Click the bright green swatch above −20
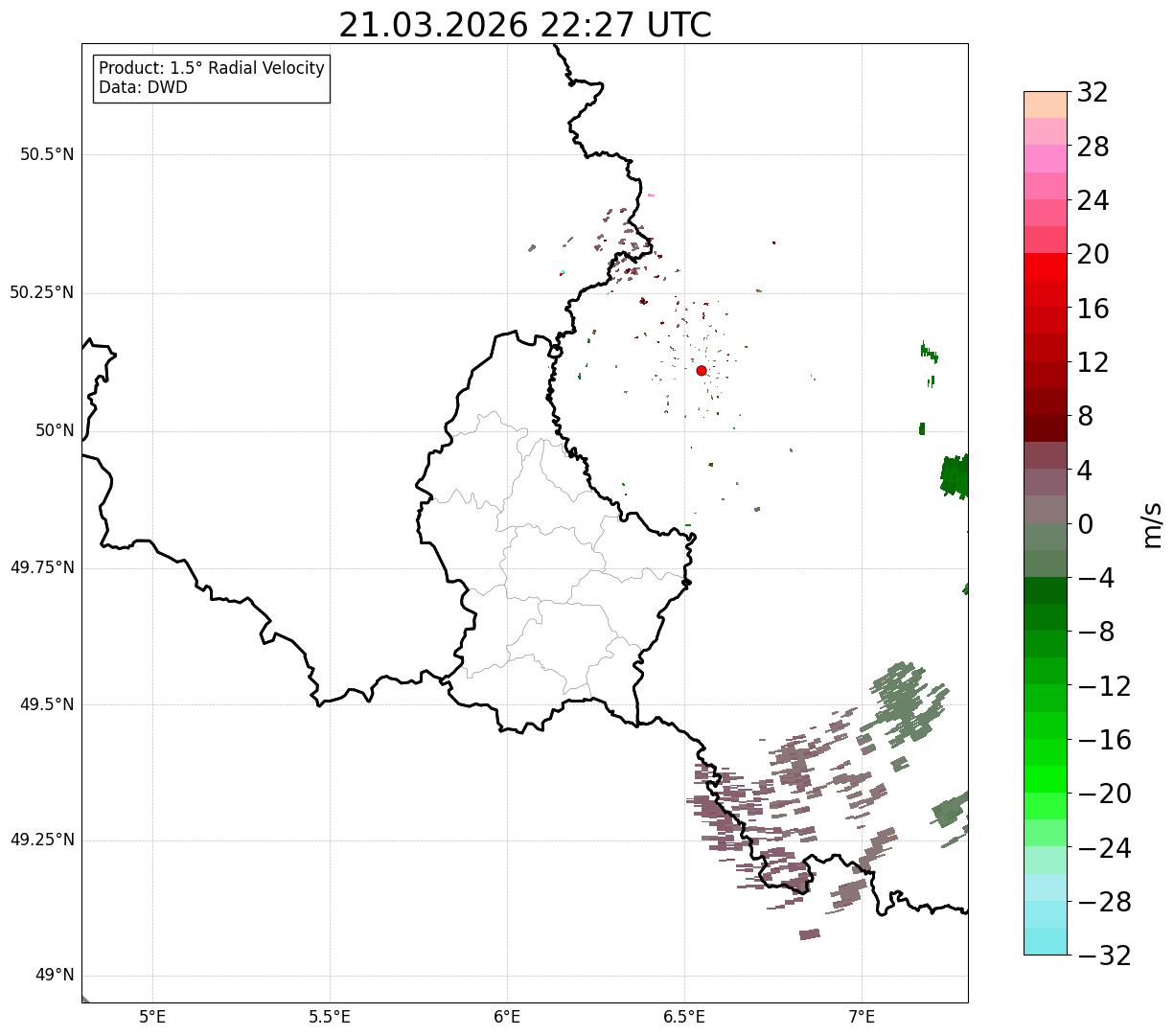The height and width of the screenshot is (1036, 1174). point(1046,779)
